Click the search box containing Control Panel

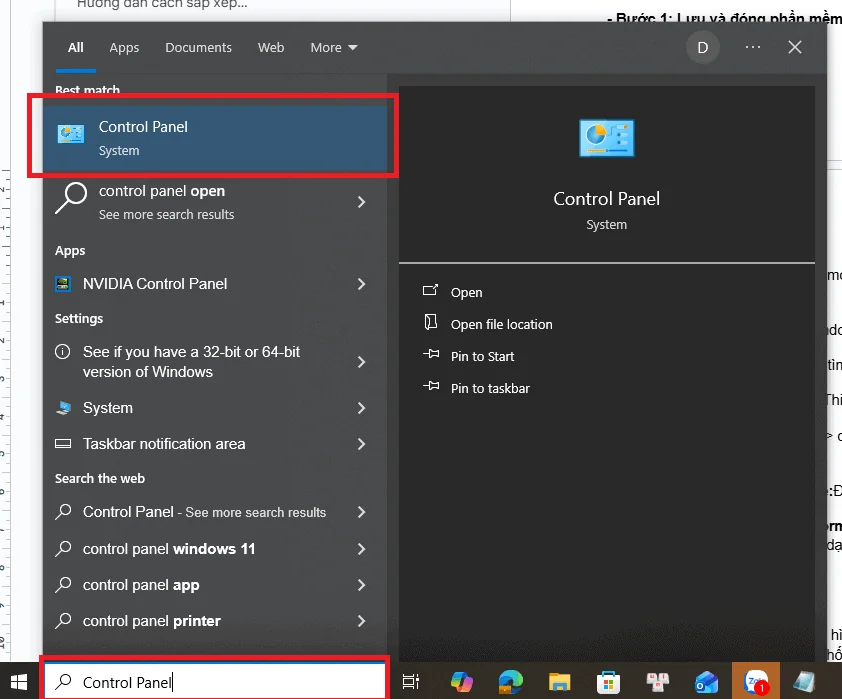(215, 682)
